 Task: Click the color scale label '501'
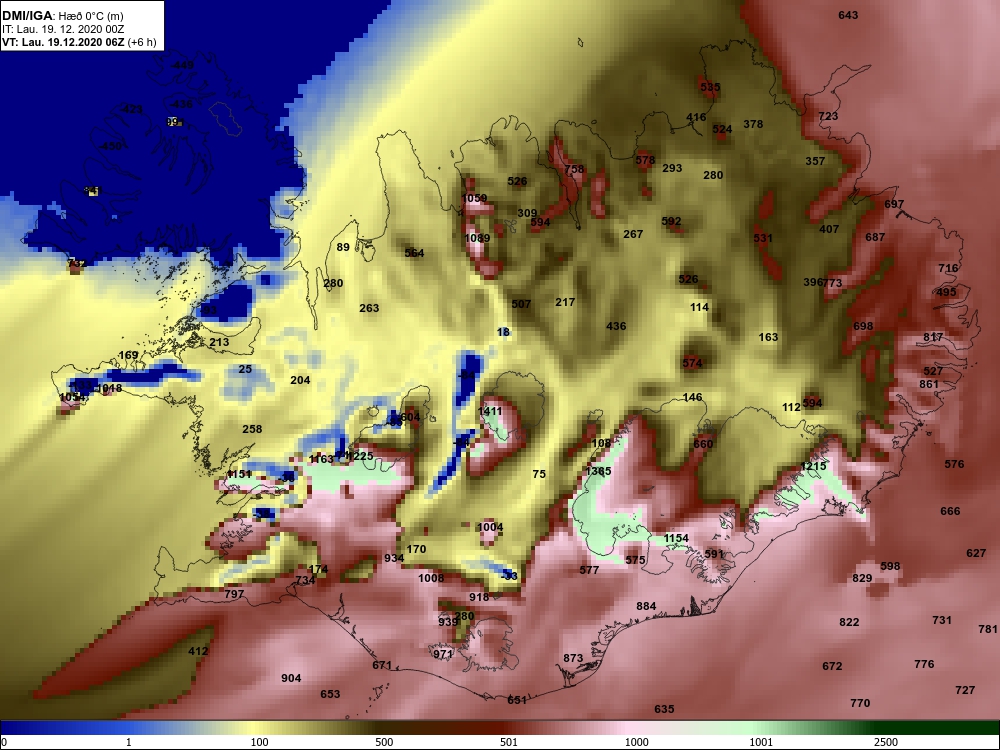508,742
